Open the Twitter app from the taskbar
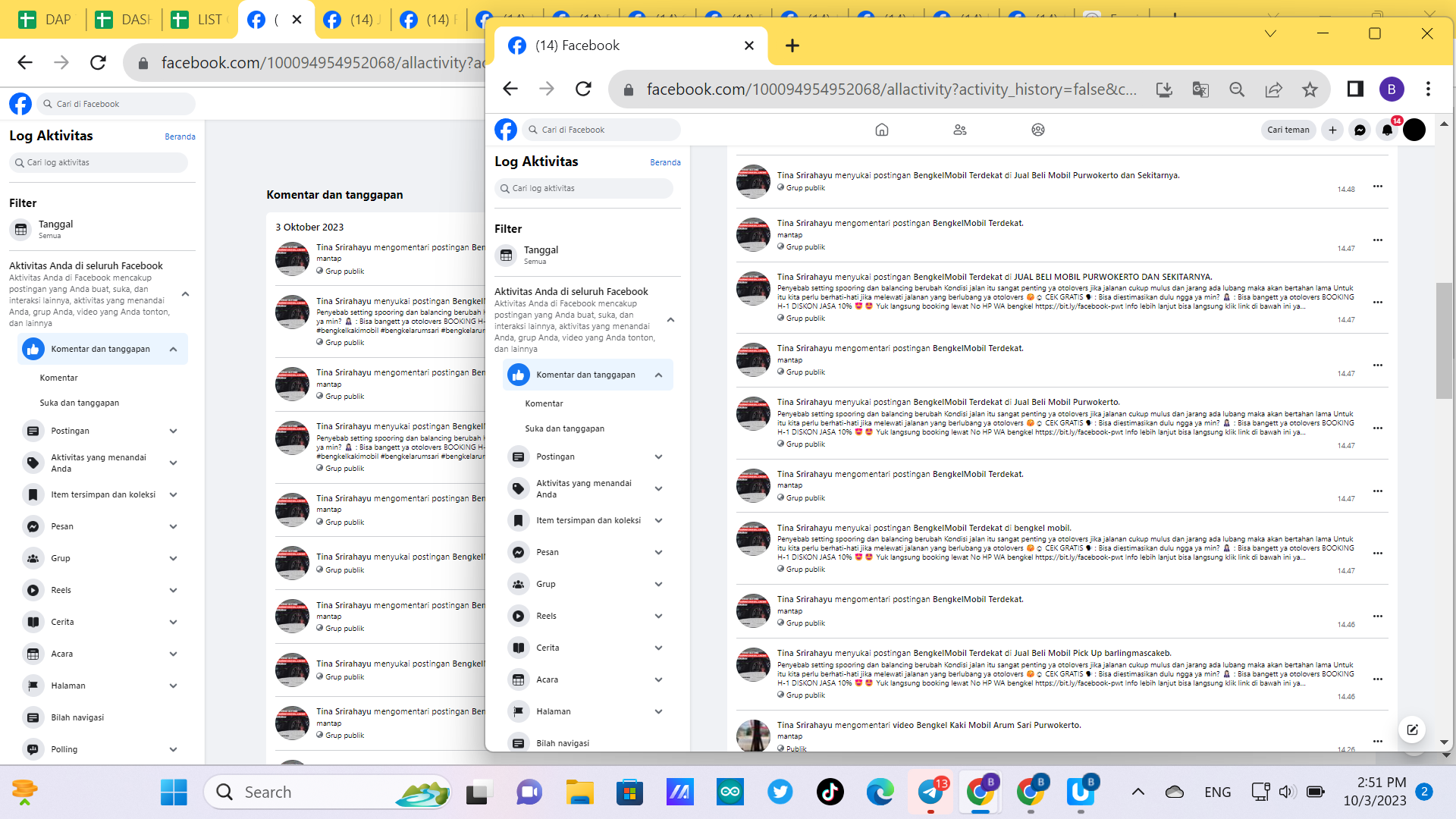Image resolution: width=1456 pixels, height=819 pixels. pyautogui.click(x=780, y=792)
